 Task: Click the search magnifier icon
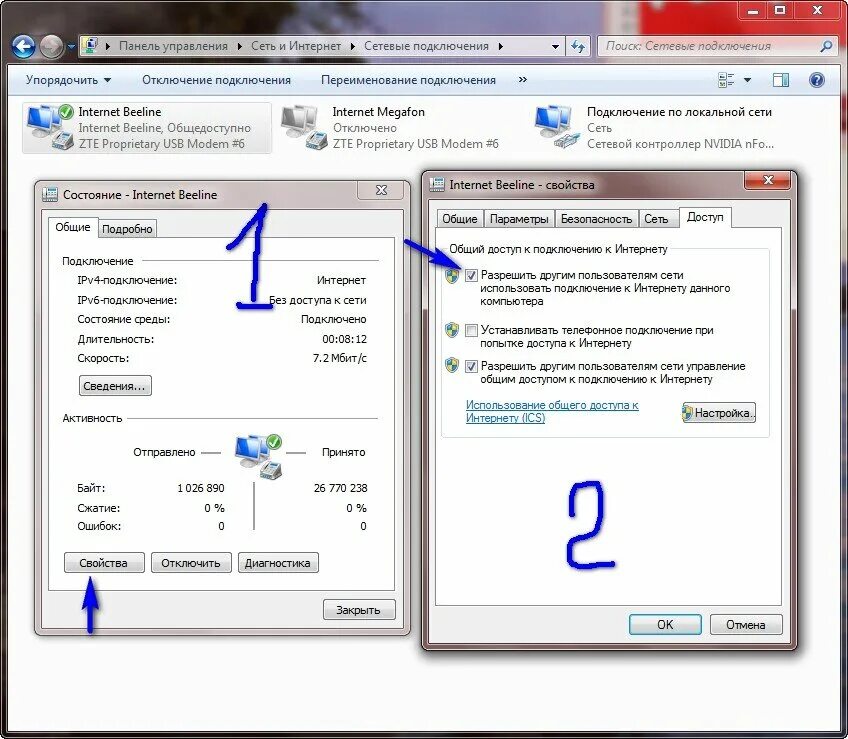pyautogui.click(x=828, y=46)
